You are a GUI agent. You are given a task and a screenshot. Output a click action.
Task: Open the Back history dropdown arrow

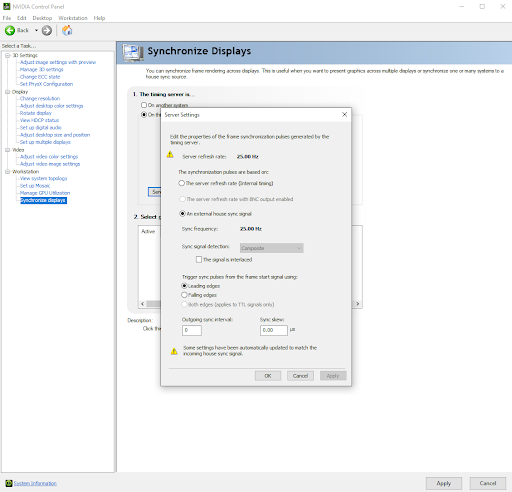click(36, 31)
